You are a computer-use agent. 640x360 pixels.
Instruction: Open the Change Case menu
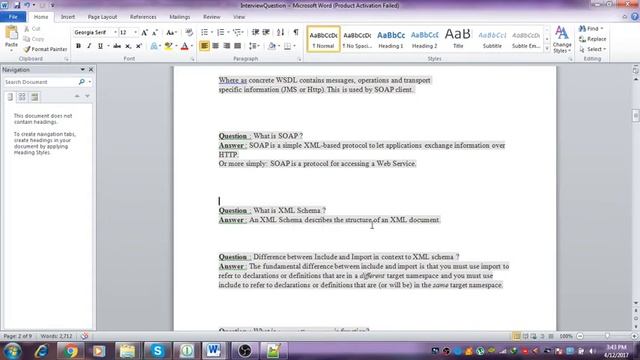point(171,32)
